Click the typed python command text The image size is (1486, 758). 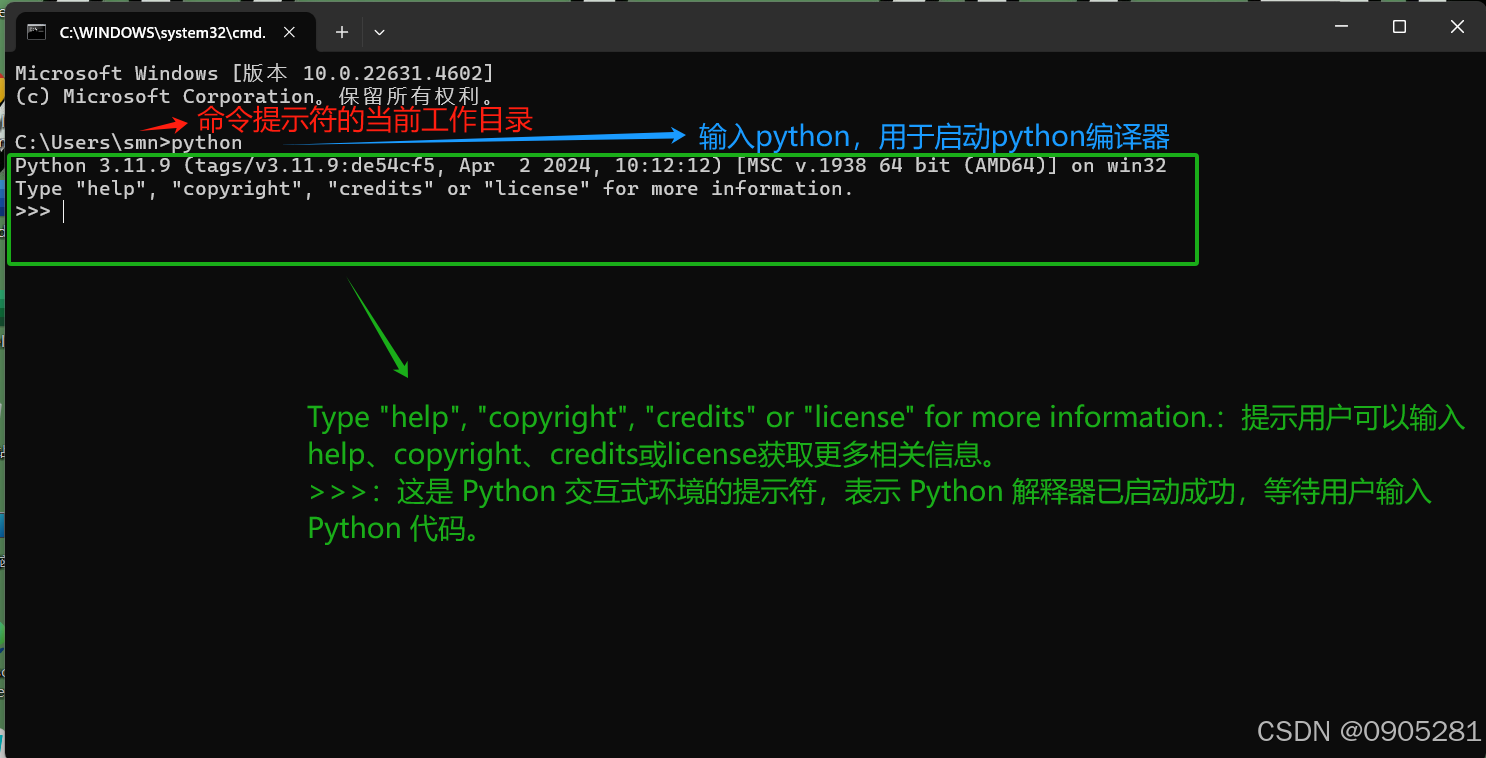tap(204, 142)
